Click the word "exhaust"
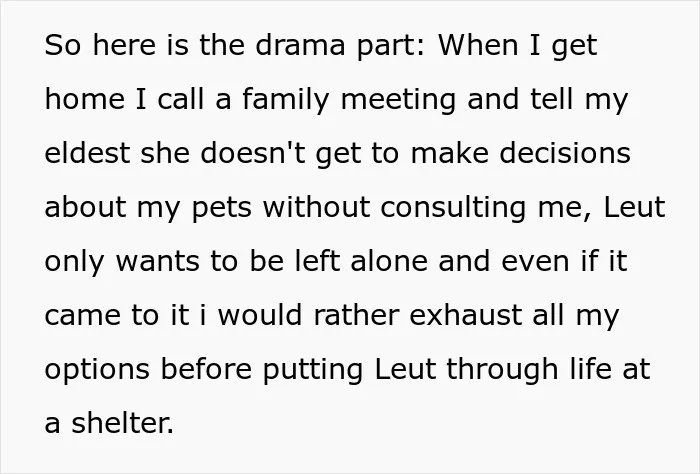Image resolution: width=700 pixels, height=474 pixels. coord(466,315)
